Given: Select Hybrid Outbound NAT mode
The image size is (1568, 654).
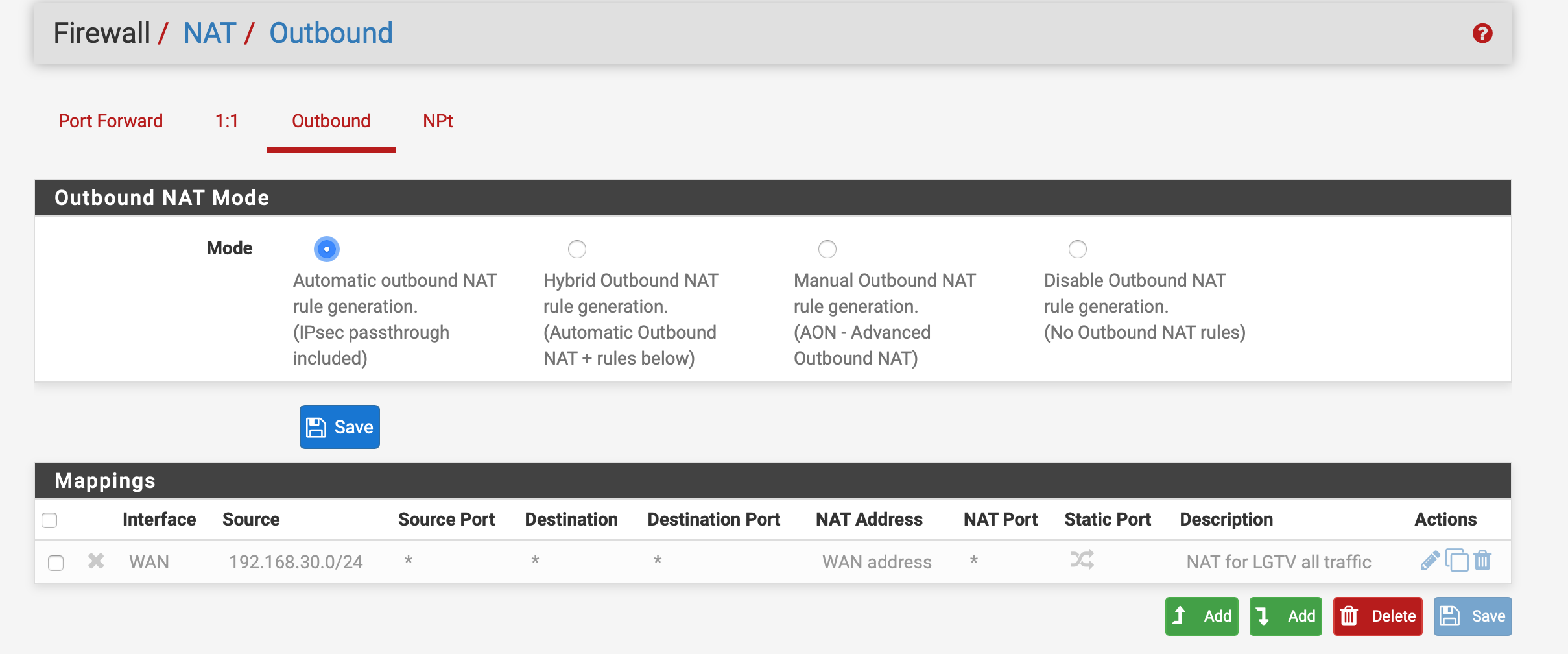Looking at the screenshot, I should (577, 249).
